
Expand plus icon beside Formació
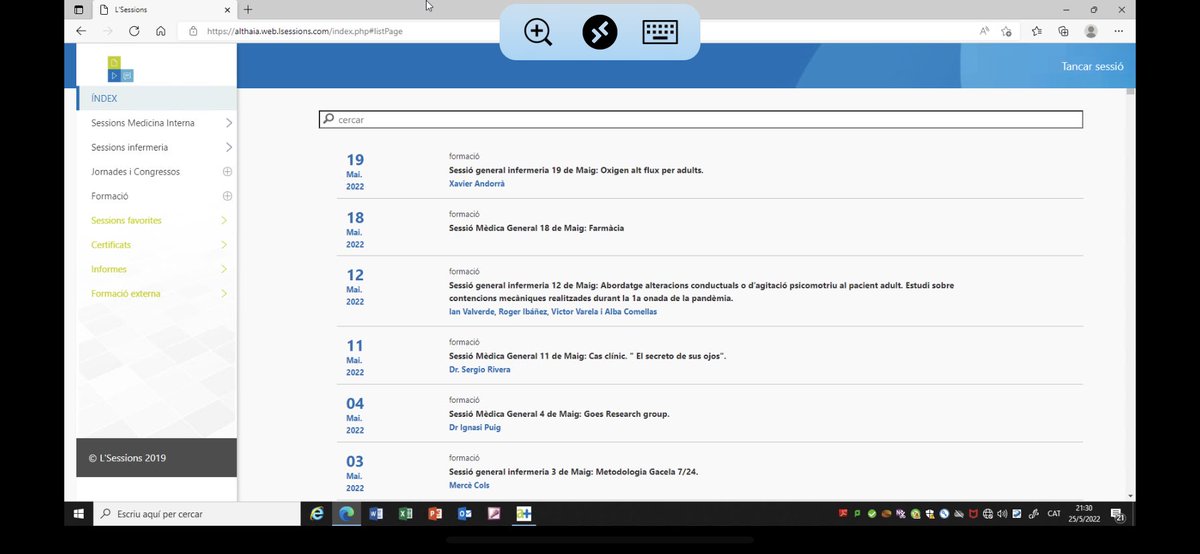(x=227, y=196)
